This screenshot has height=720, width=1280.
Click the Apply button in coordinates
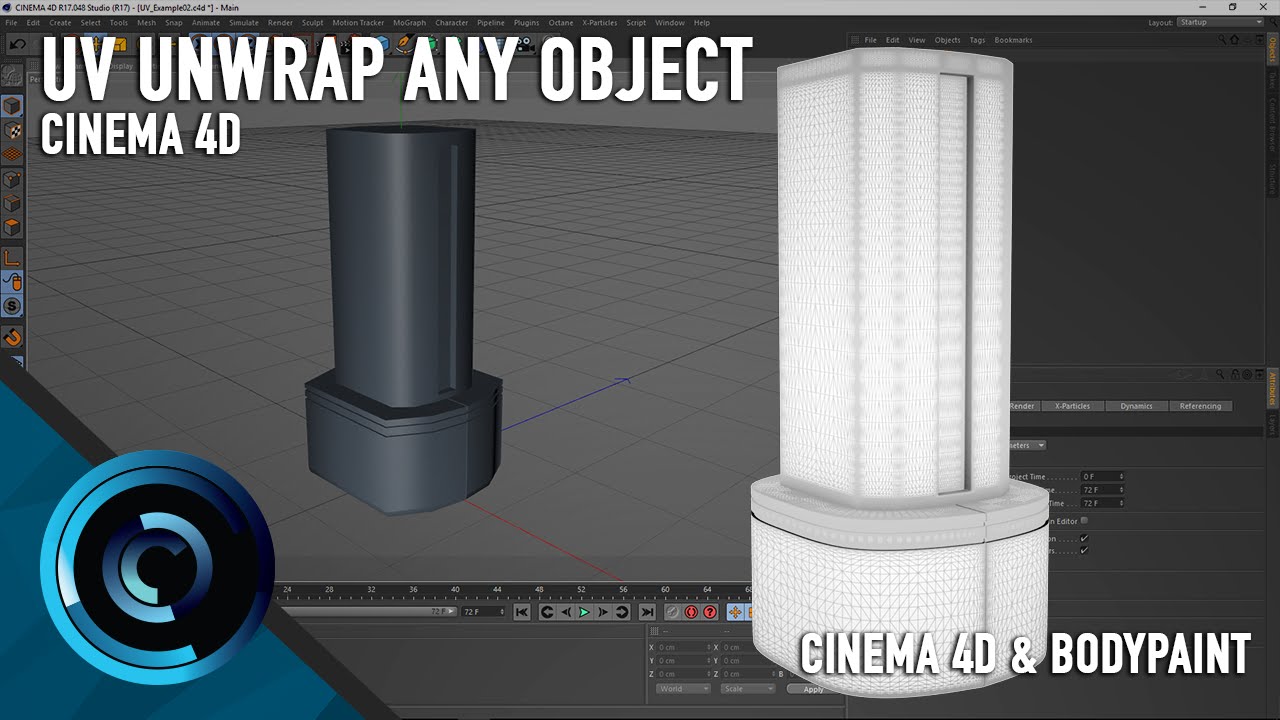(x=814, y=689)
